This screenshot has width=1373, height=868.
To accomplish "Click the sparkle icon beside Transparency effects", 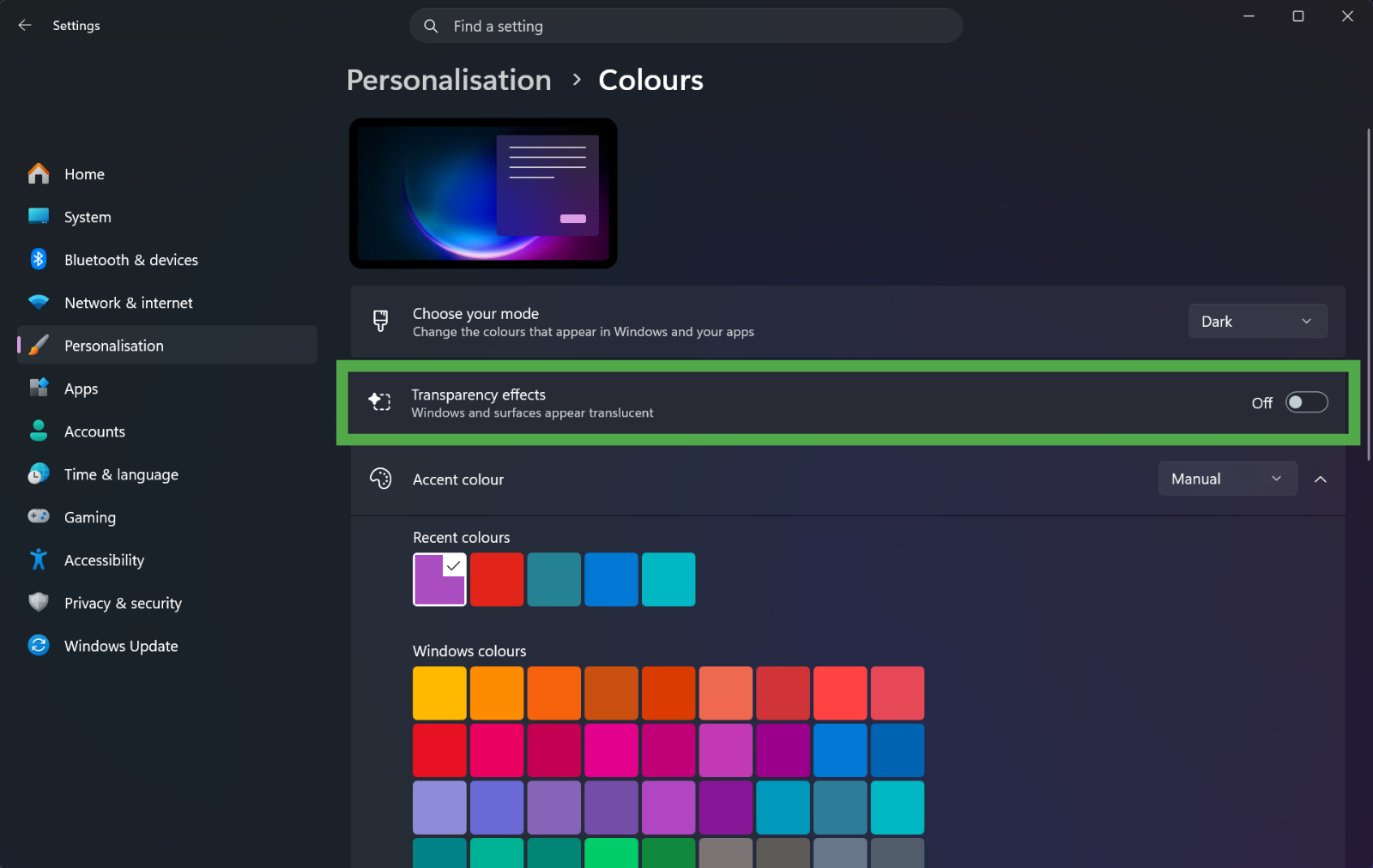I will (379, 401).
